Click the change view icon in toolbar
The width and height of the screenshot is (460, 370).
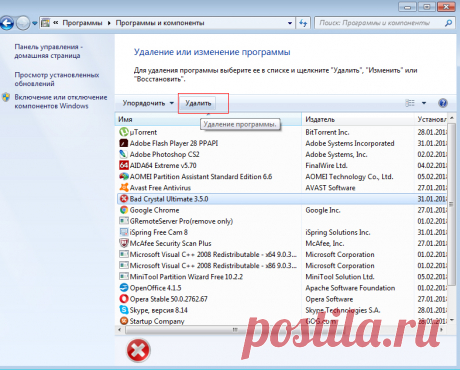pos(410,103)
